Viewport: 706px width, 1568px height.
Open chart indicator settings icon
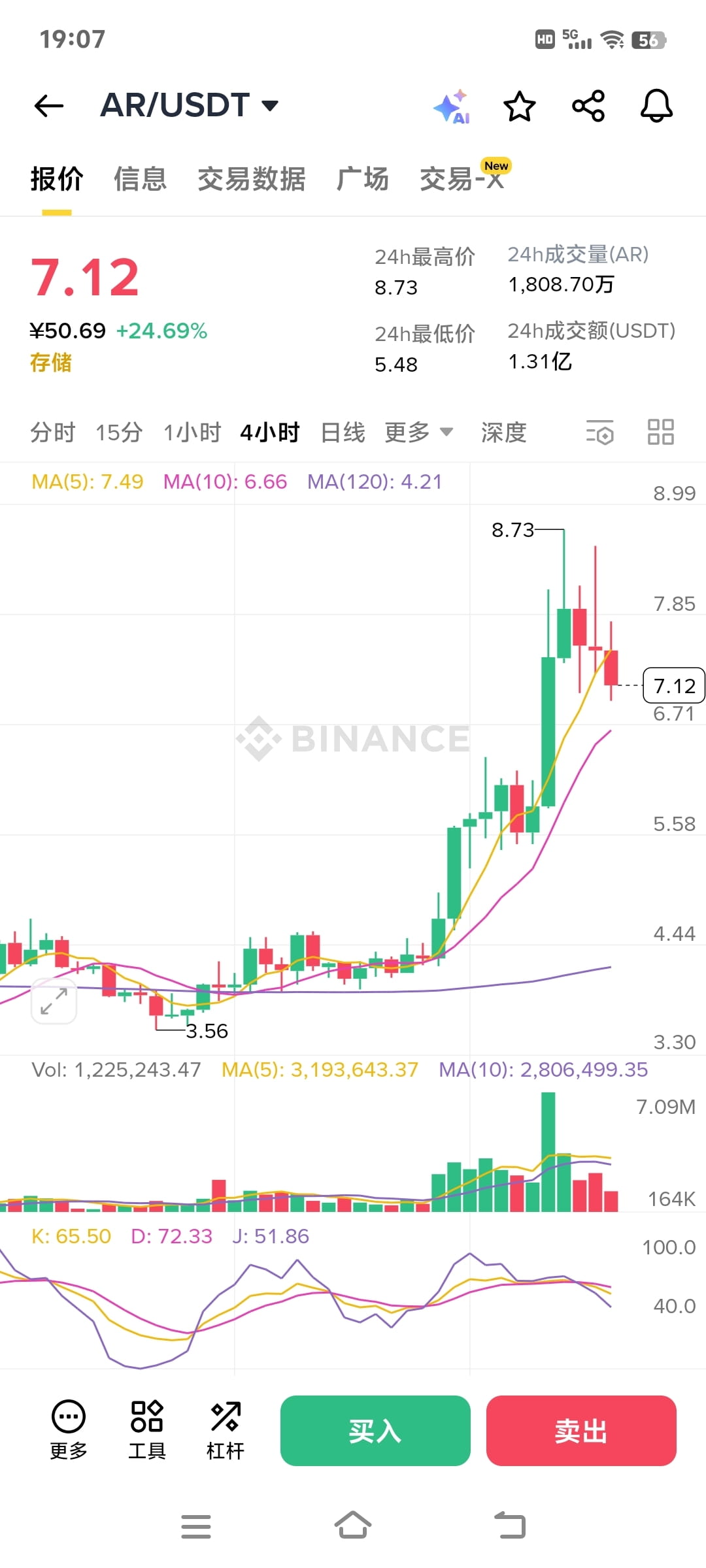tap(599, 433)
